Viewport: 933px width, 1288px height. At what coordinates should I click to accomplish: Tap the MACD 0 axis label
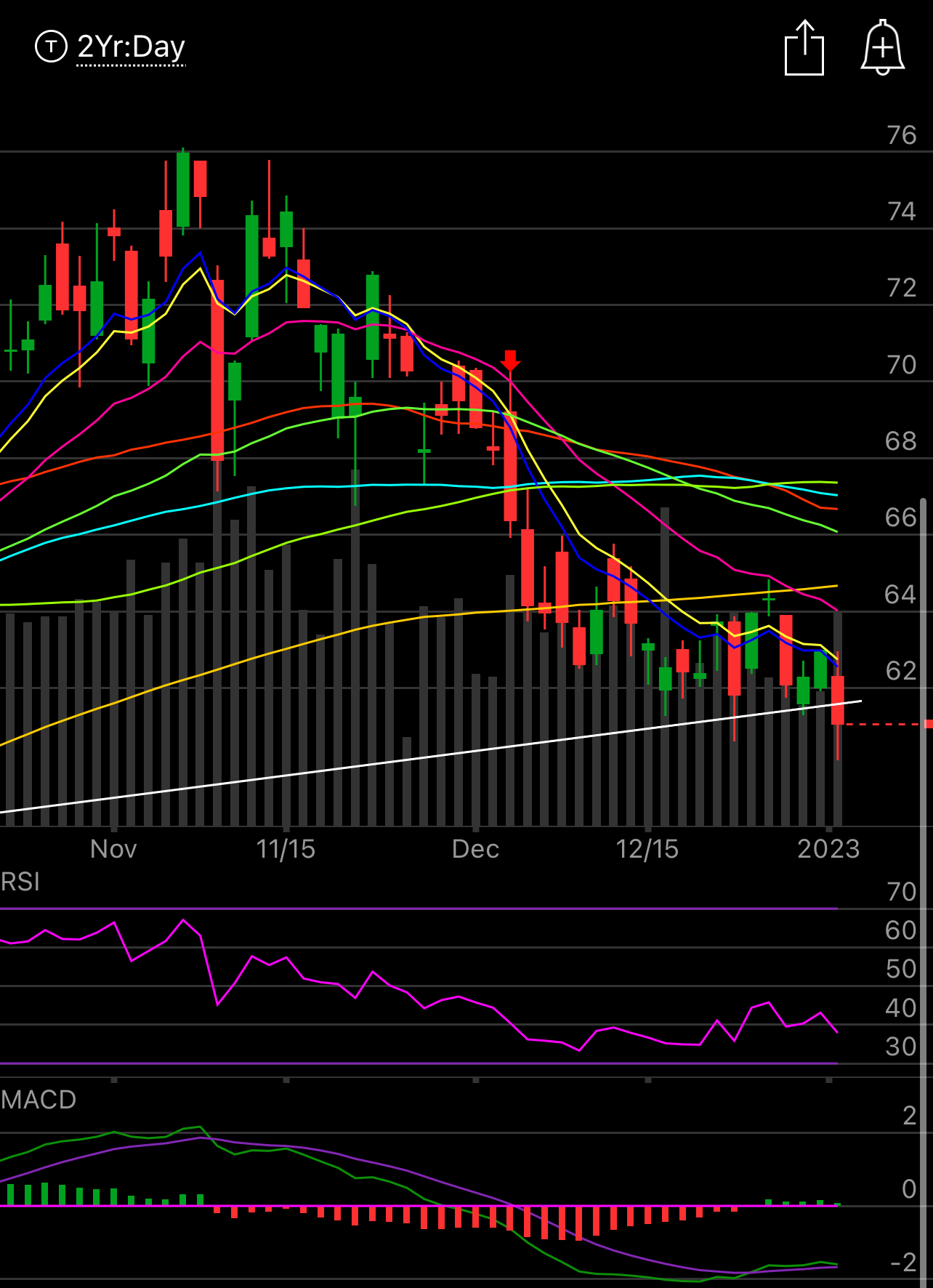[909, 1189]
